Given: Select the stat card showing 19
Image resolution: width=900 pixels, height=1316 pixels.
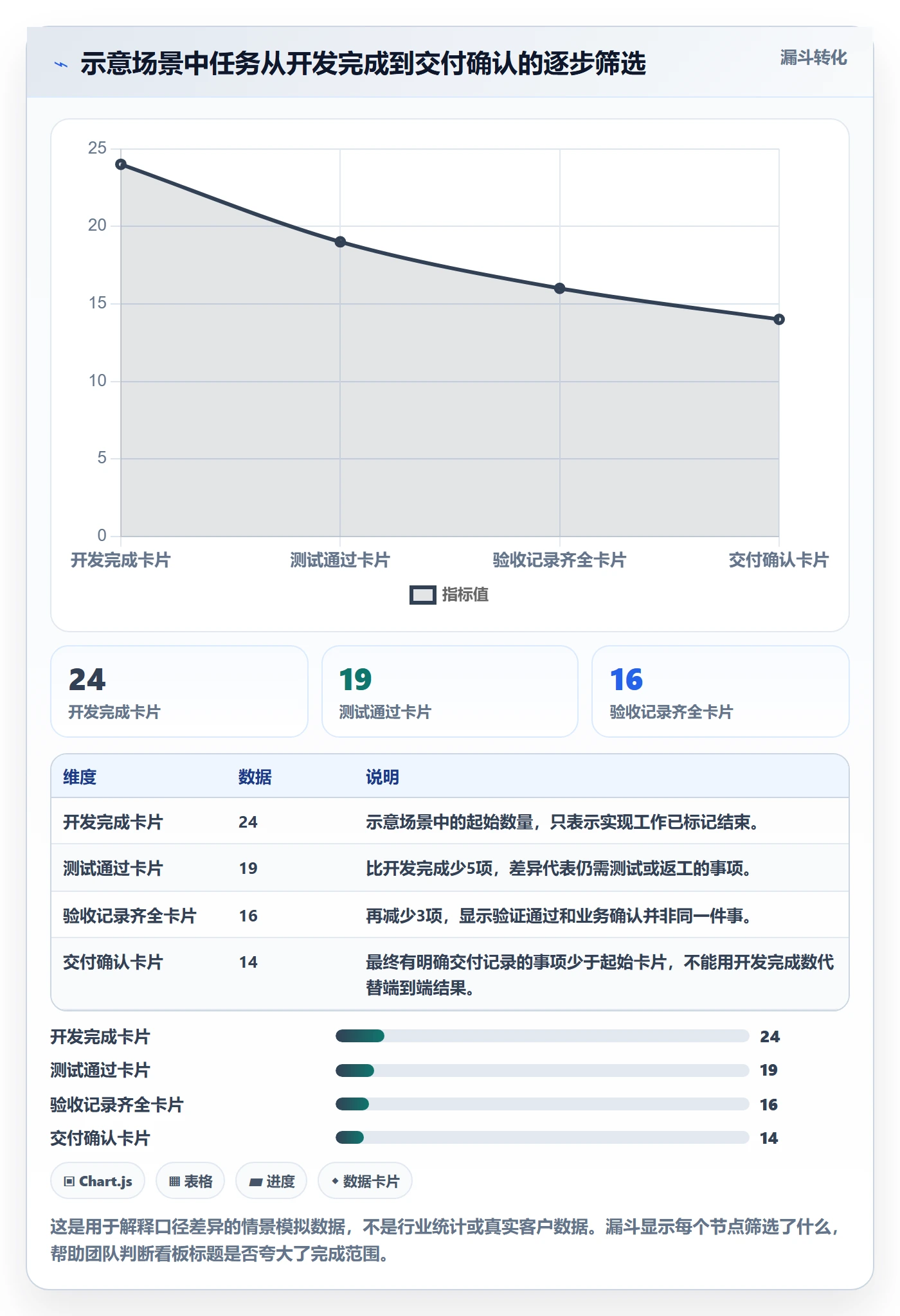Looking at the screenshot, I should [450, 691].
